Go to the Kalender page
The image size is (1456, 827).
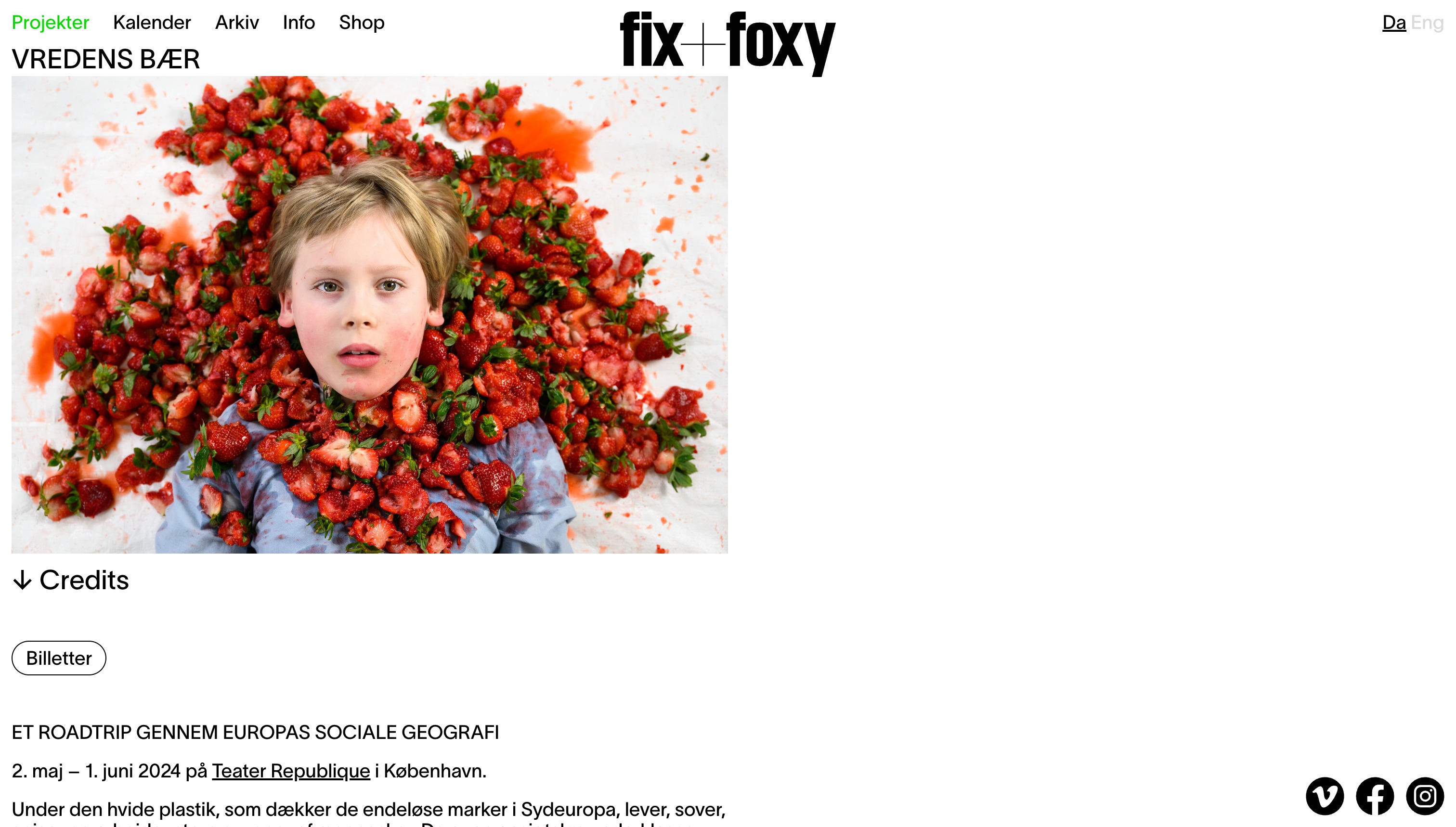pos(152,23)
